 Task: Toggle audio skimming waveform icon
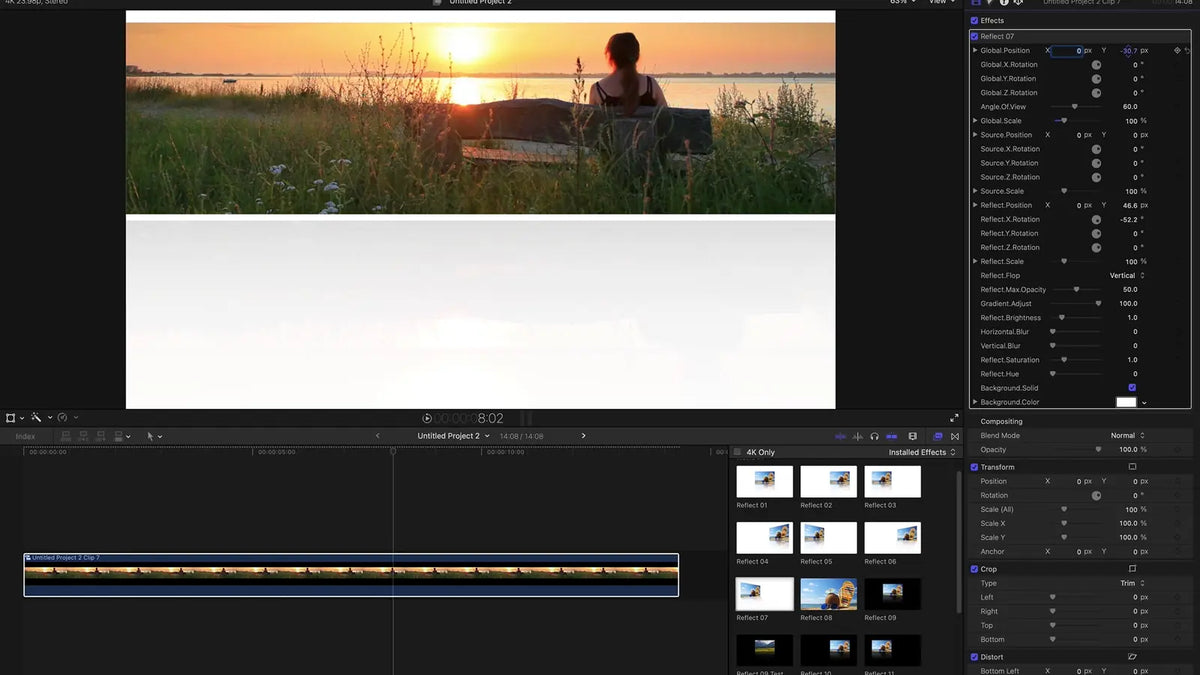(857, 436)
